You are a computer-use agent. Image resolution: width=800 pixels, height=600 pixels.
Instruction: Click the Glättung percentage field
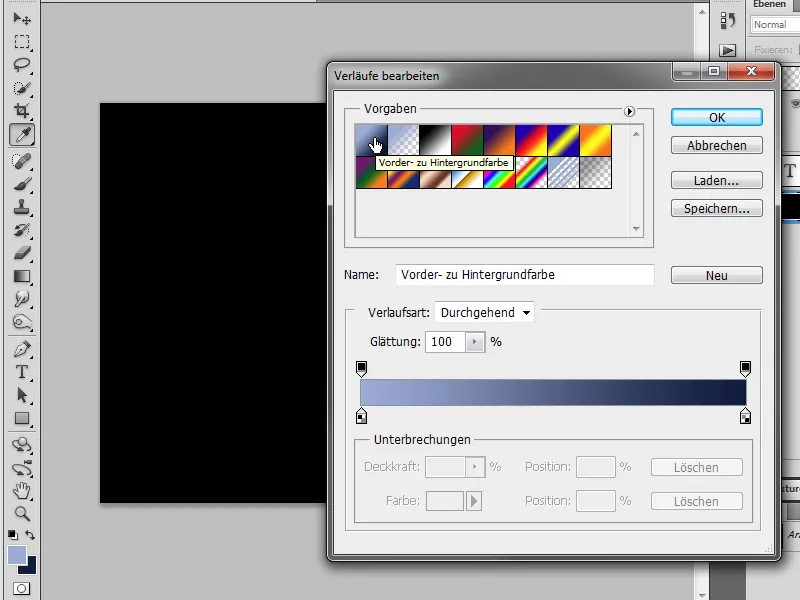click(x=445, y=342)
